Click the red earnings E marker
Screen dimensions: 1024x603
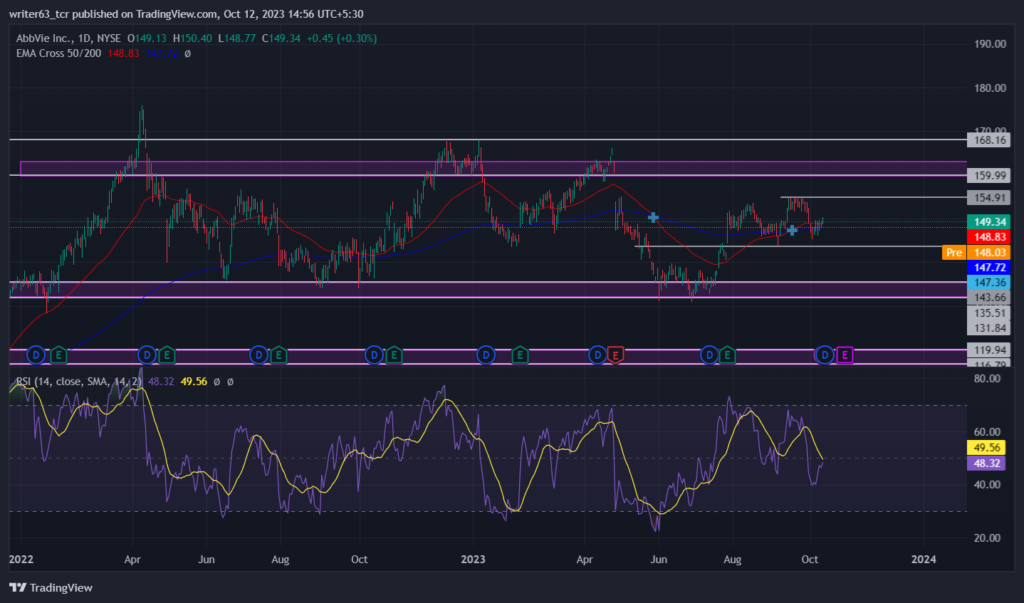pyautogui.click(x=615, y=355)
